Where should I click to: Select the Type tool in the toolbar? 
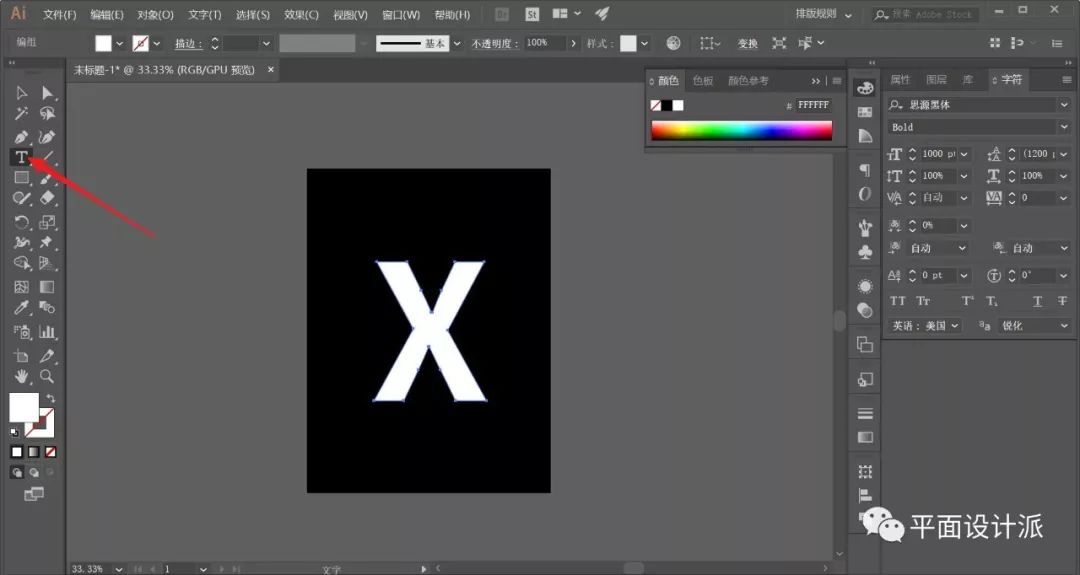pyautogui.click(x=21, y=157)
